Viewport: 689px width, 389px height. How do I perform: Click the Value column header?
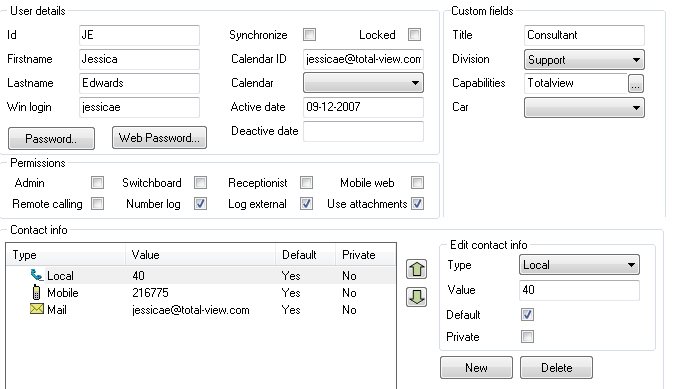tap(201, 255)
